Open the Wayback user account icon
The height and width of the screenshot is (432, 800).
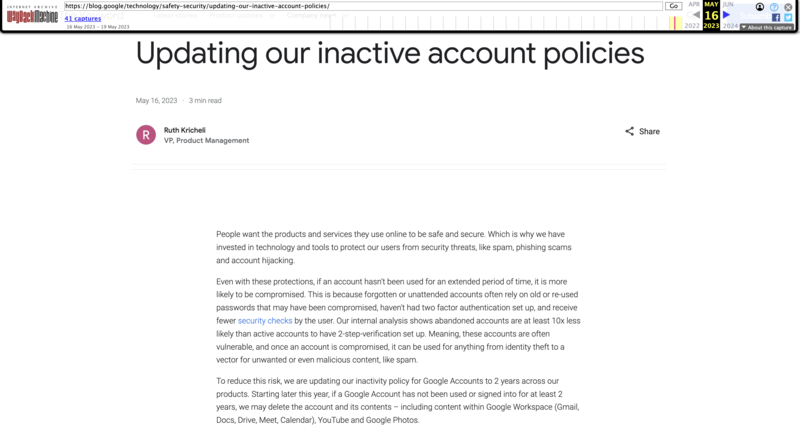(x=760, y=7)
